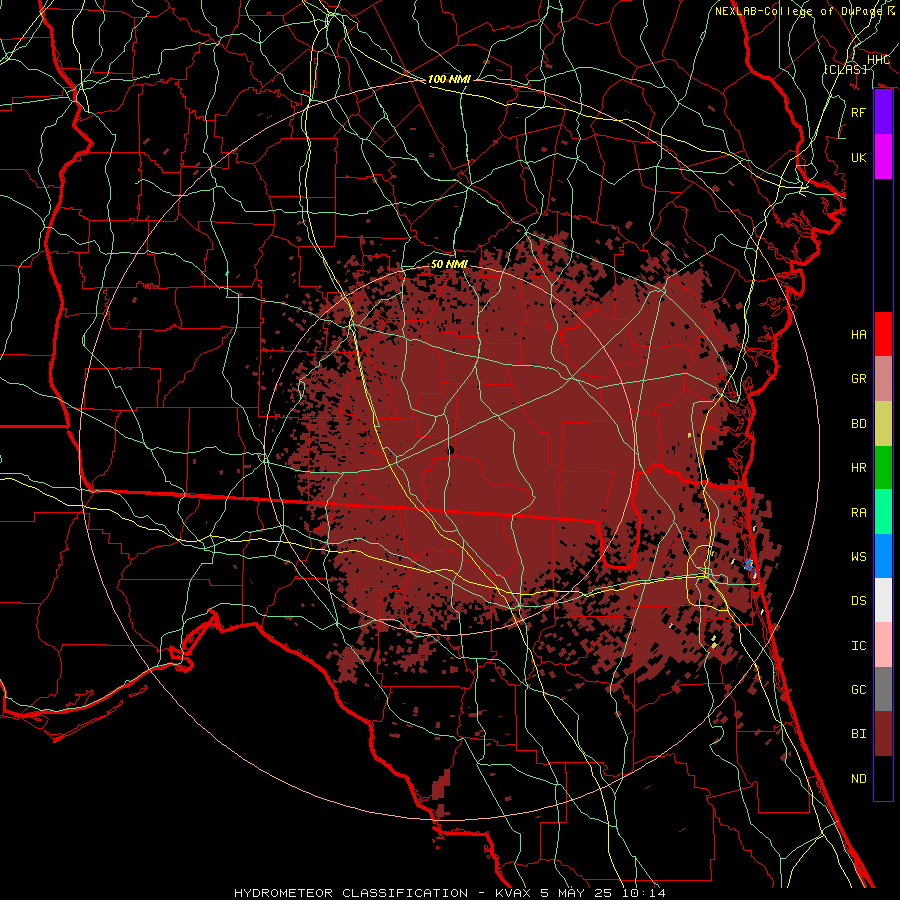Click the WS blue legend swatch
This screenshot has height=900, width=900.
pyautogui.click(x=883, y=556)
